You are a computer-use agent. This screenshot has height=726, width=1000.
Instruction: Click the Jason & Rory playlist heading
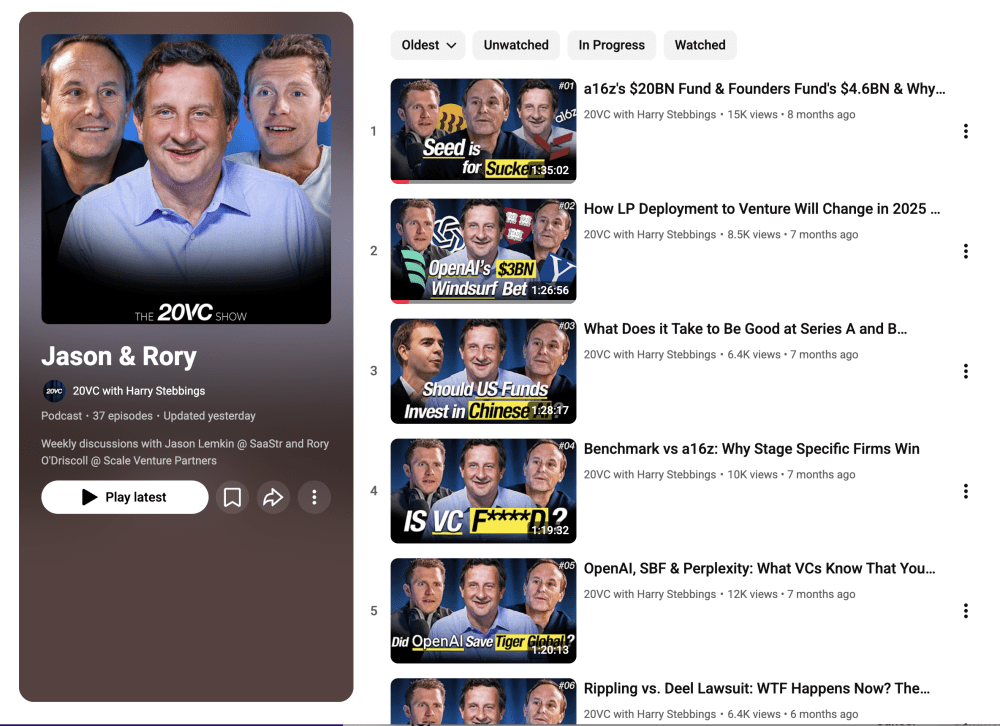[x=119, y=356]
